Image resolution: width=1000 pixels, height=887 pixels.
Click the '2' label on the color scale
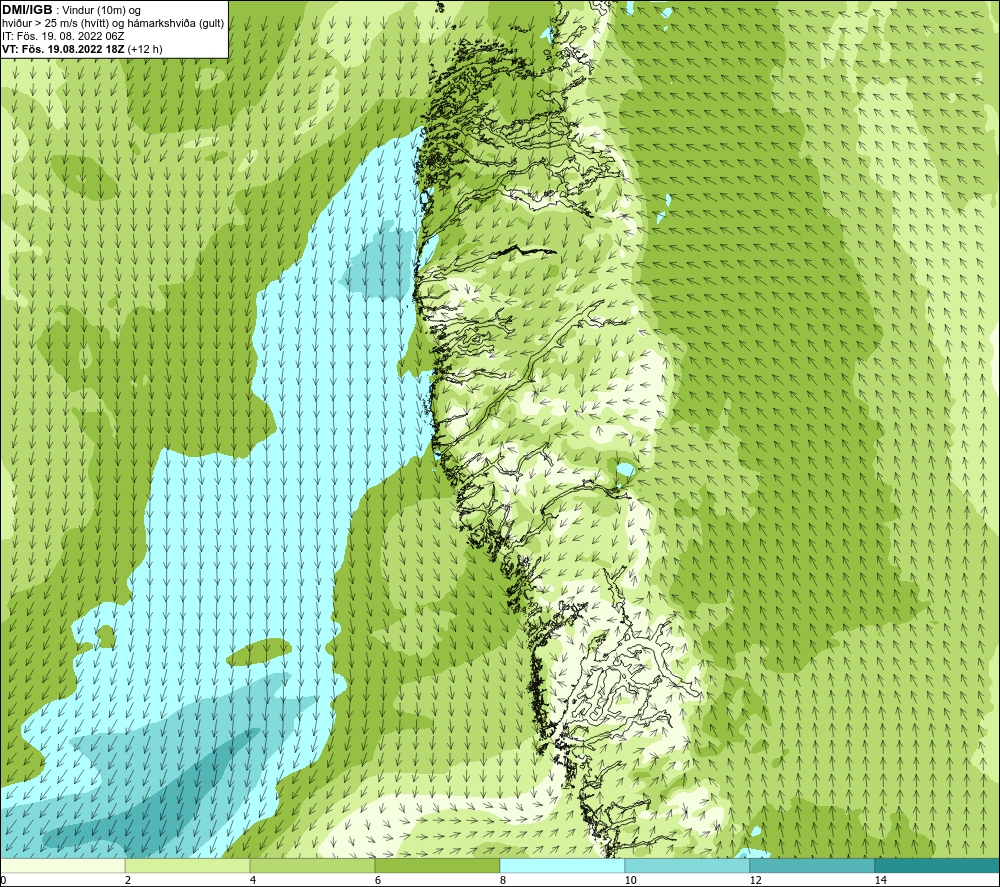[x=128, y=881]
